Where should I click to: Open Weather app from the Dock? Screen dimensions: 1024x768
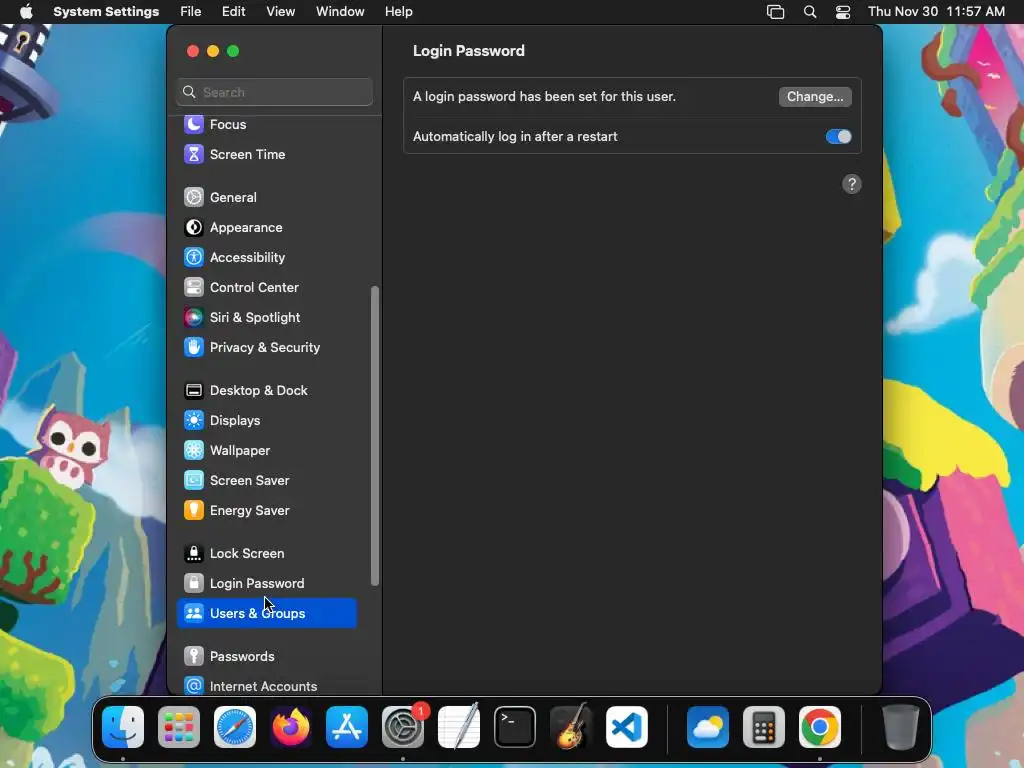click(x=708, y=727)
